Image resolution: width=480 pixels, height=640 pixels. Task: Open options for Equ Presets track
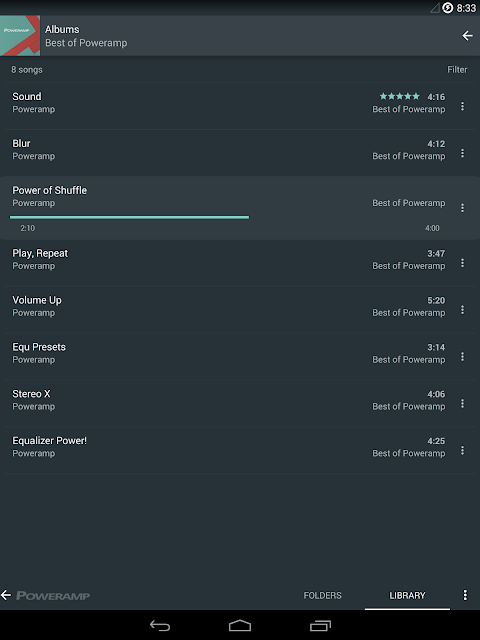(x=462, y=357)
